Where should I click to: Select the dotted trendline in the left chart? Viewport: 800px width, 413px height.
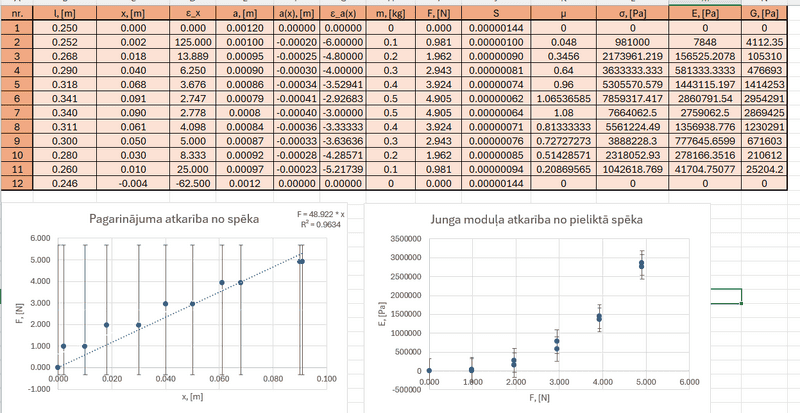click(x=179, y=311)
